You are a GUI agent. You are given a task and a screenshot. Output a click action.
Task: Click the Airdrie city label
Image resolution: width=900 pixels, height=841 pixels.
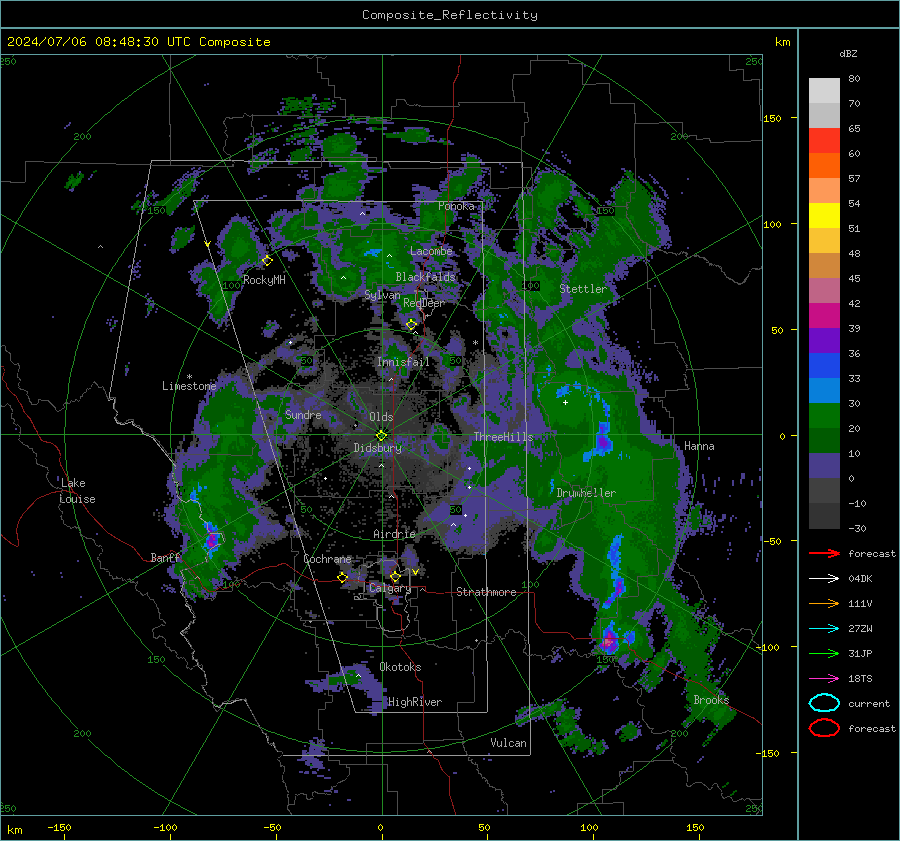(394, 534)
